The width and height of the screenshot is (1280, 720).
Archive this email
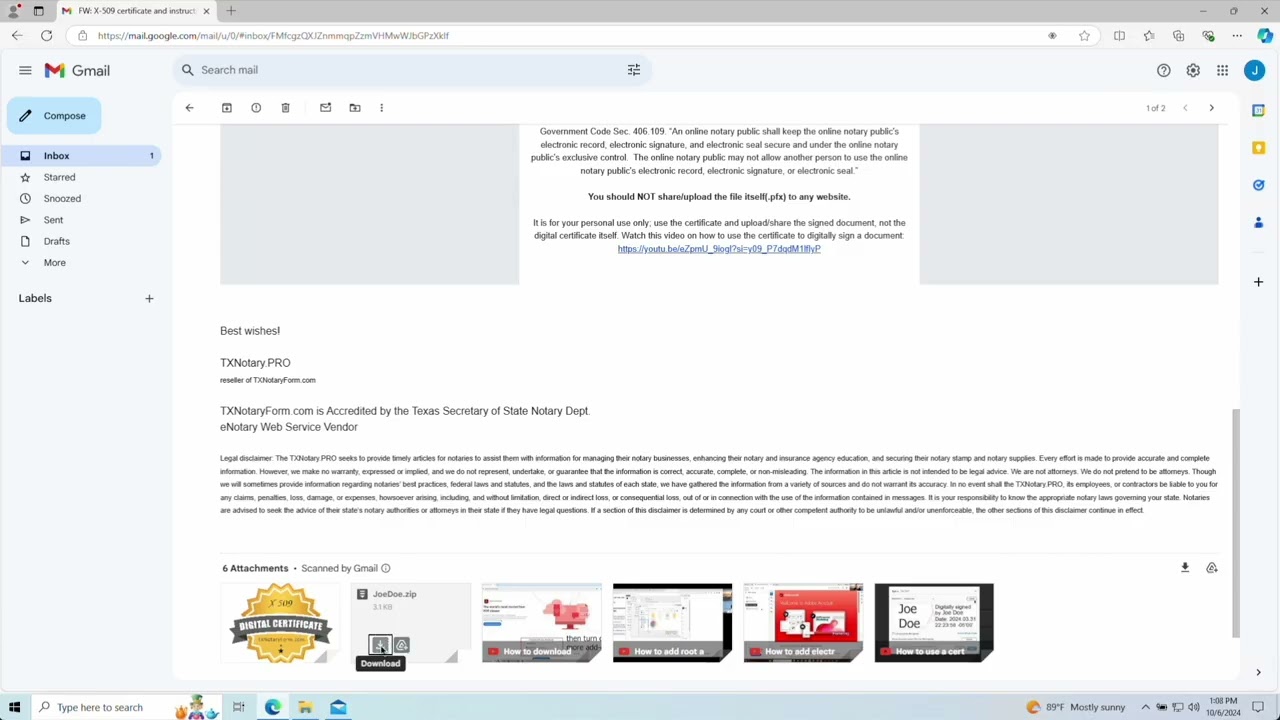[x=227, y=108]
